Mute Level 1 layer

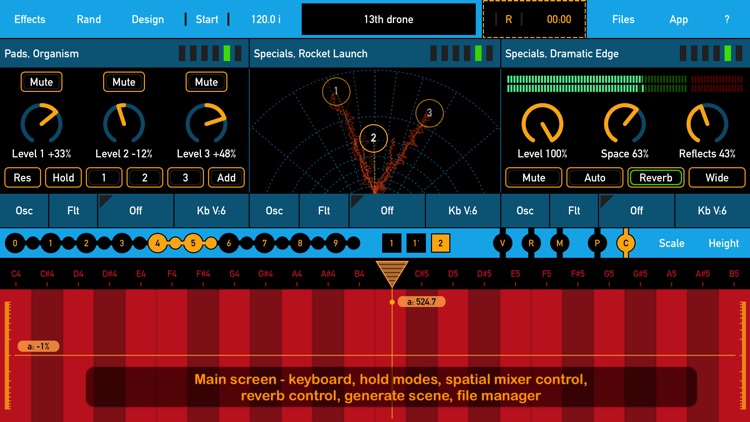pos(42,82)
